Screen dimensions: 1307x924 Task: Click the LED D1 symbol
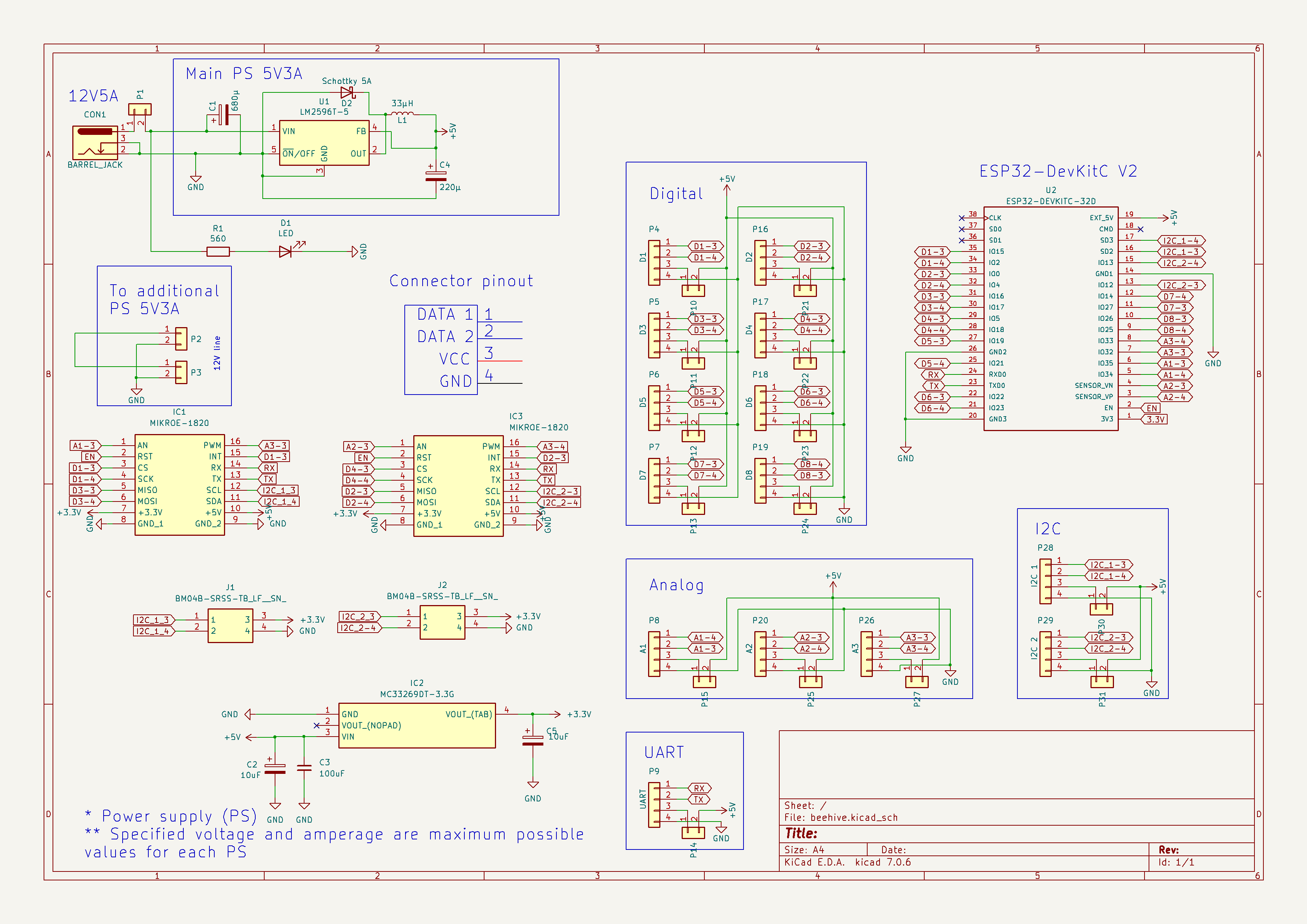(x=286, y=251)
